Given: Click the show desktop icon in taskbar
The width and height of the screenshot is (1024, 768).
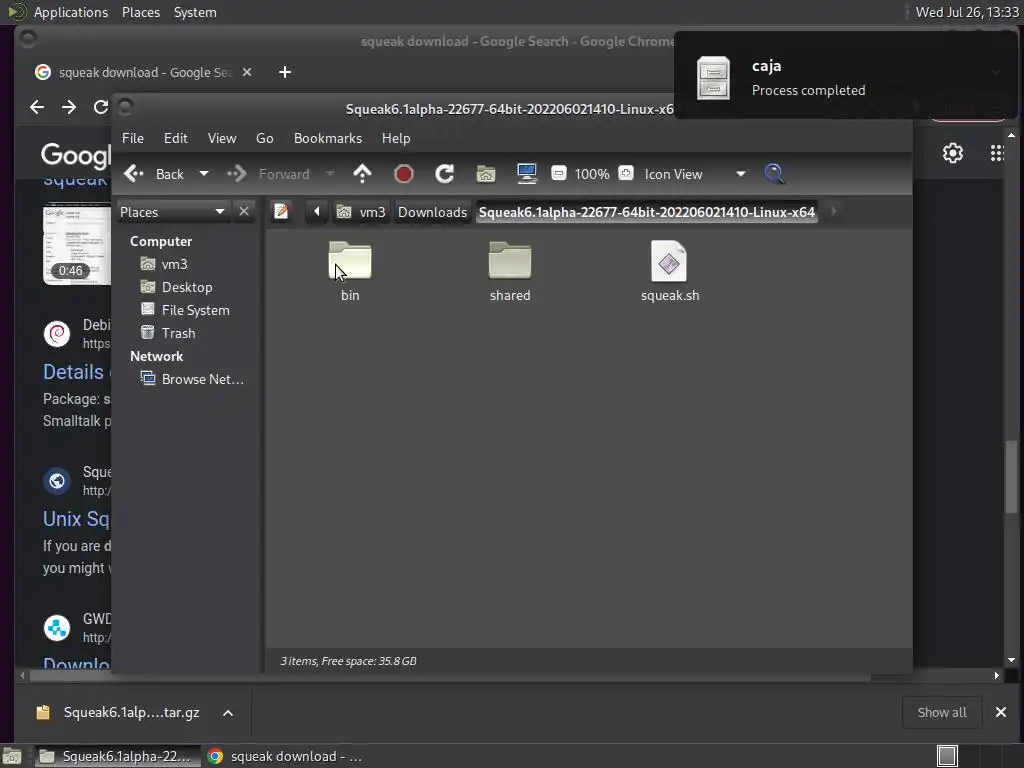Looking at the screenshot, I should pos(12,756).
